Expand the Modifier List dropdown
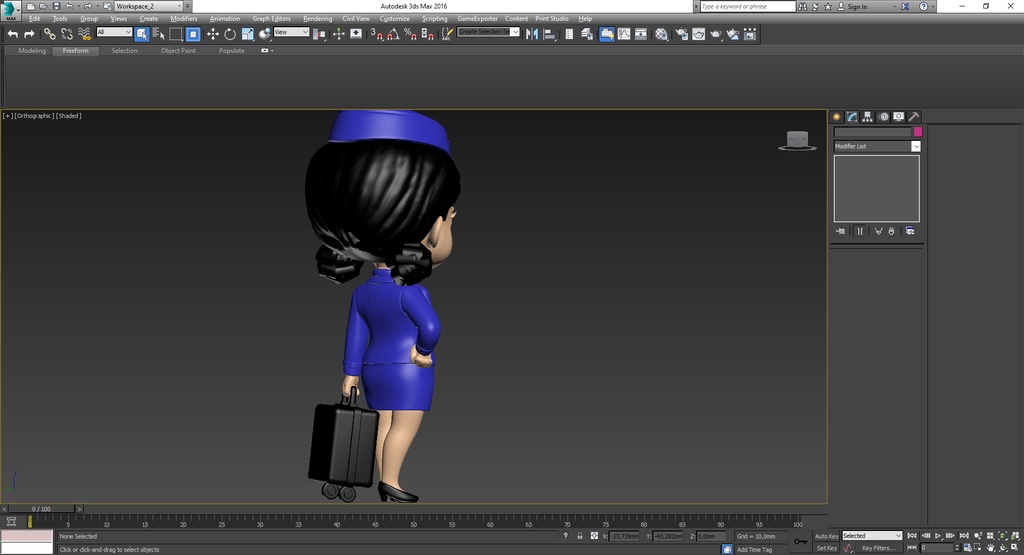1024x555 pixels. tap(916, 146)
